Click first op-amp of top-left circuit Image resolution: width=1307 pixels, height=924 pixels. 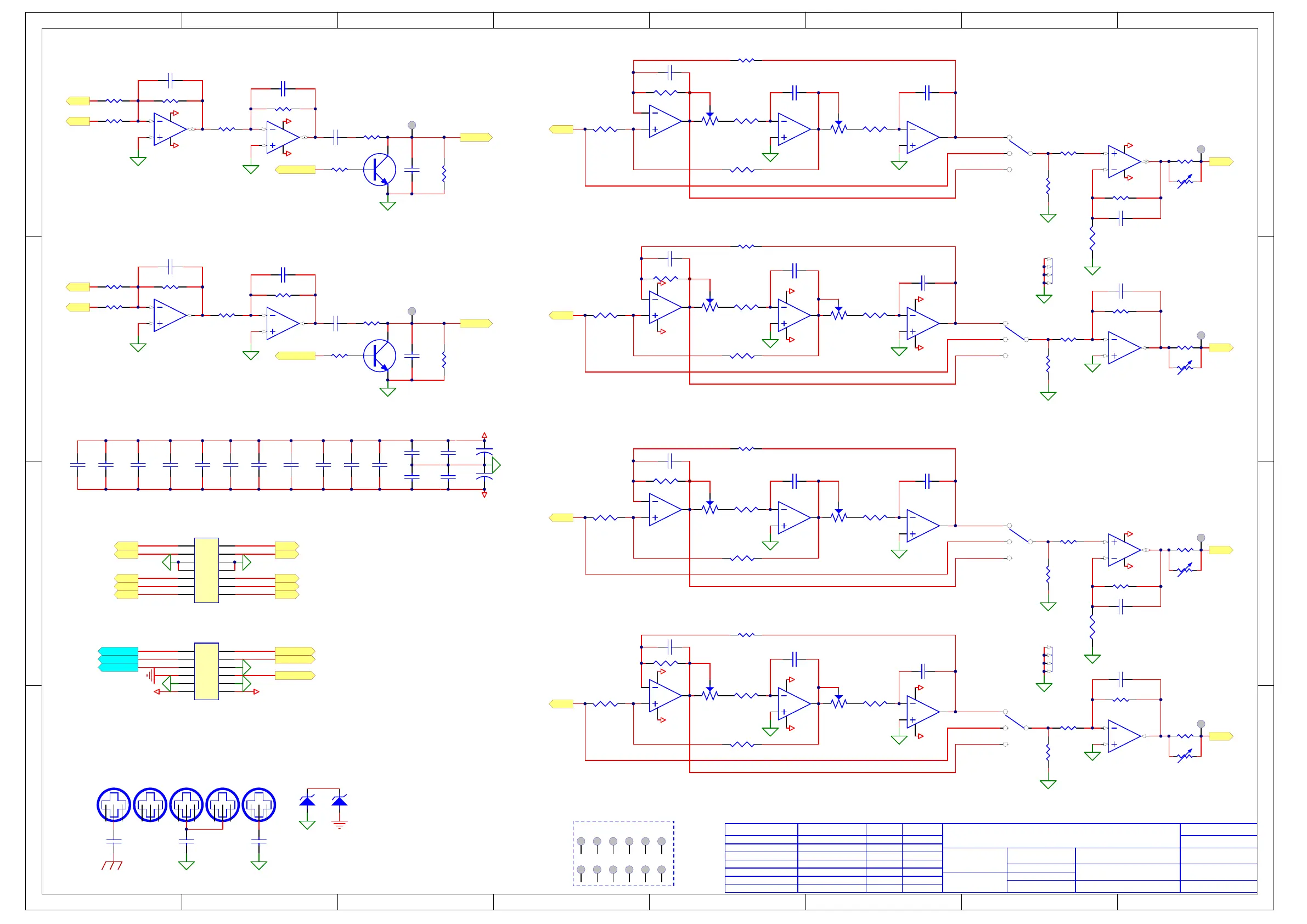pos(169,129)
